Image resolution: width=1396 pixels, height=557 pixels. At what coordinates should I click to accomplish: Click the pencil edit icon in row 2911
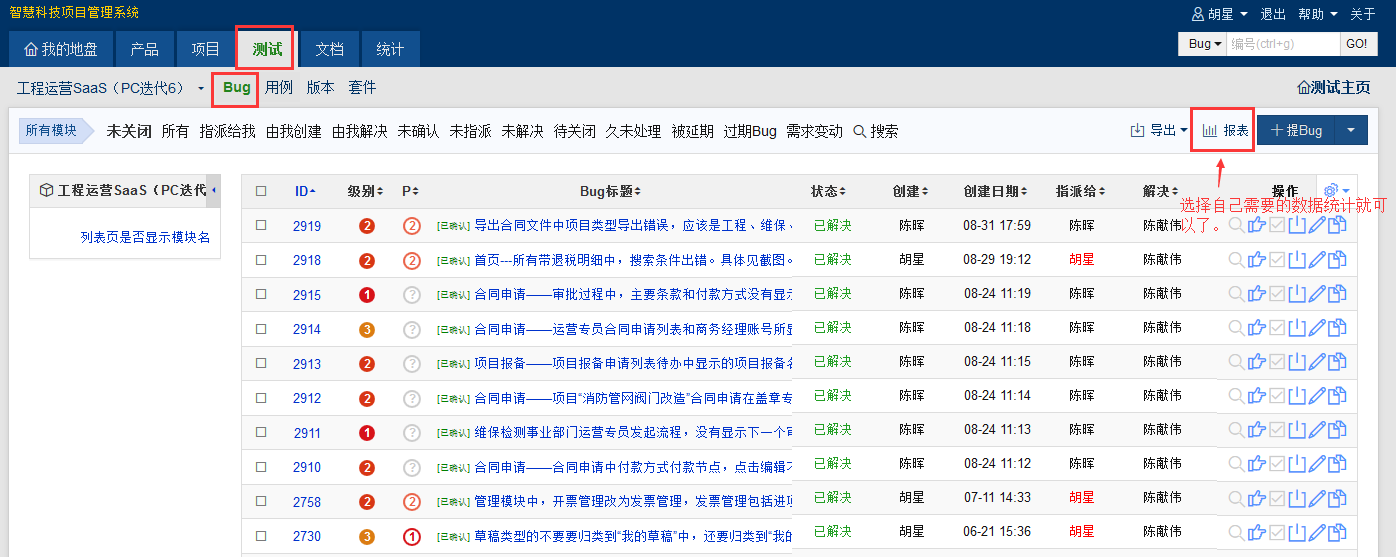1317,432
